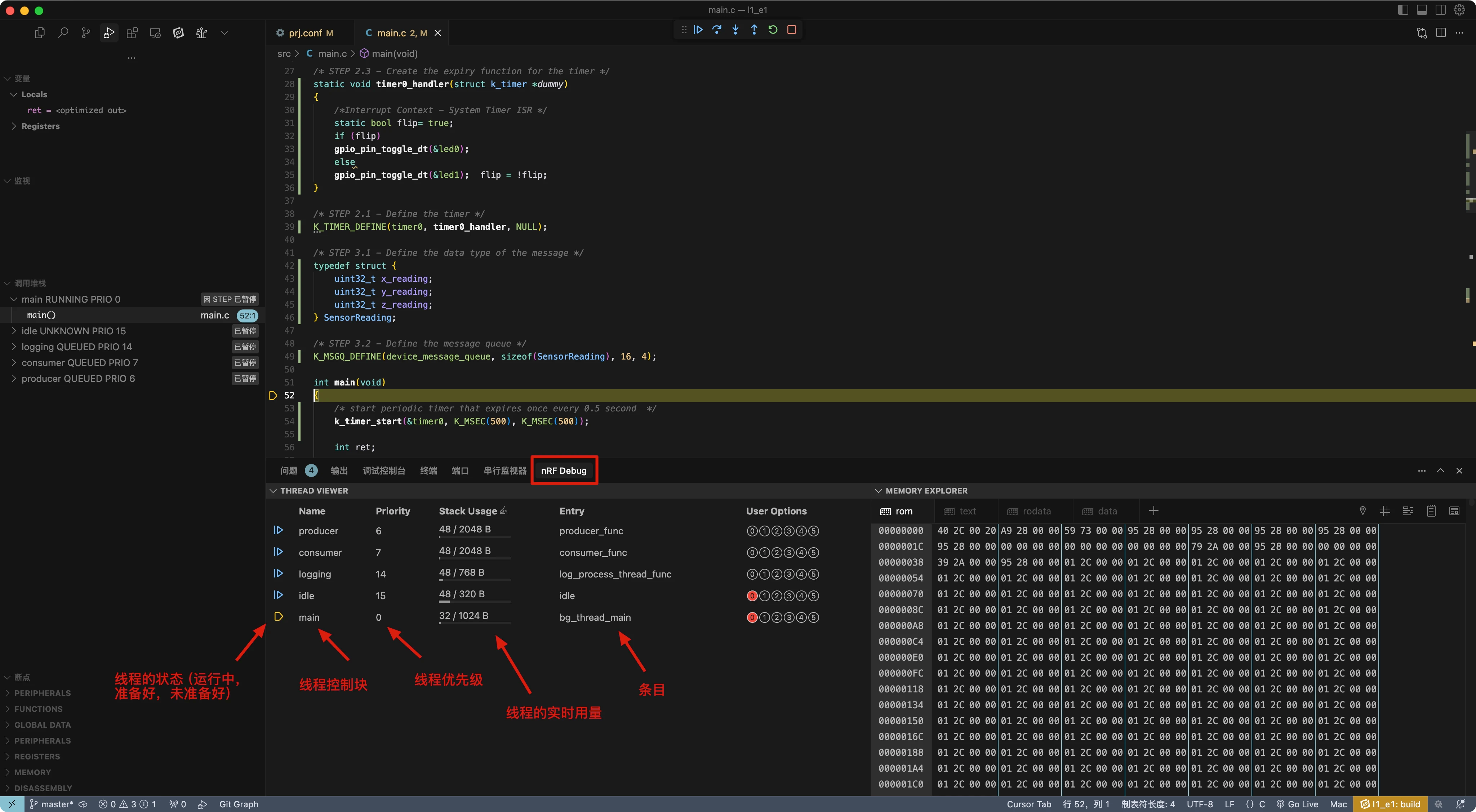
Task: Split the editor to the right
Action: [x=1440, y=33]
